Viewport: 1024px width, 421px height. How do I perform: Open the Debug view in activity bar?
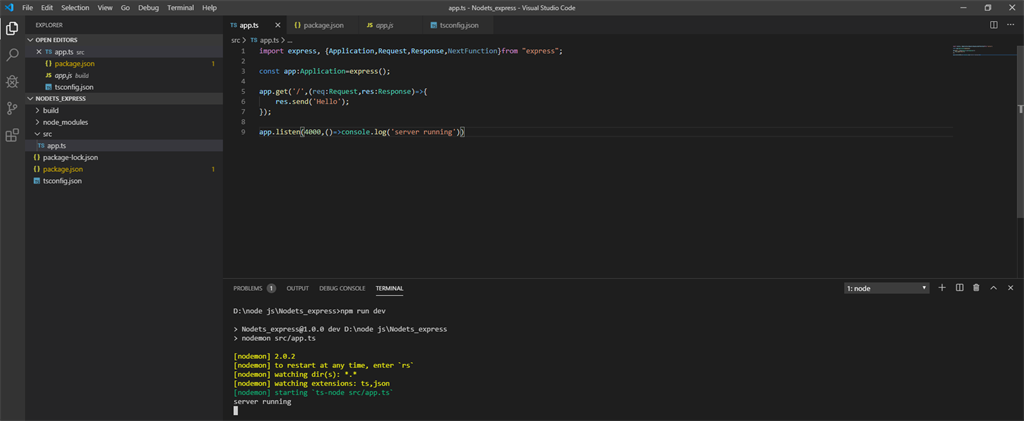pos(12,82)
